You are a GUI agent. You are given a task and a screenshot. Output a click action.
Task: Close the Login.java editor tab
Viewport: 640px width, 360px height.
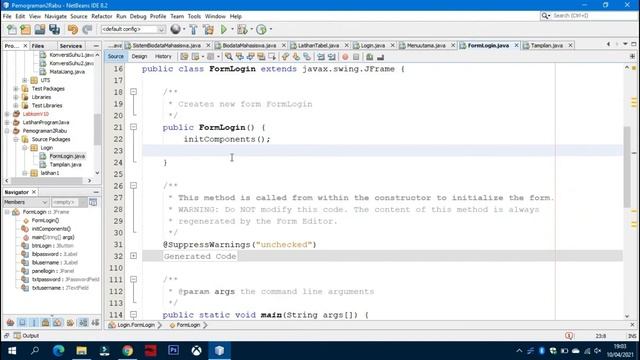[x=392, y=45]
